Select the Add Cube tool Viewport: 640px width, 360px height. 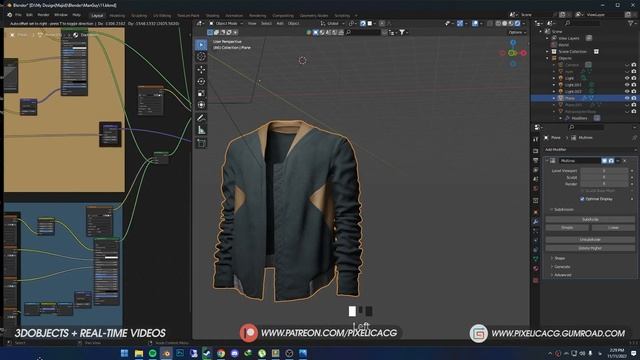coord(201,143)
